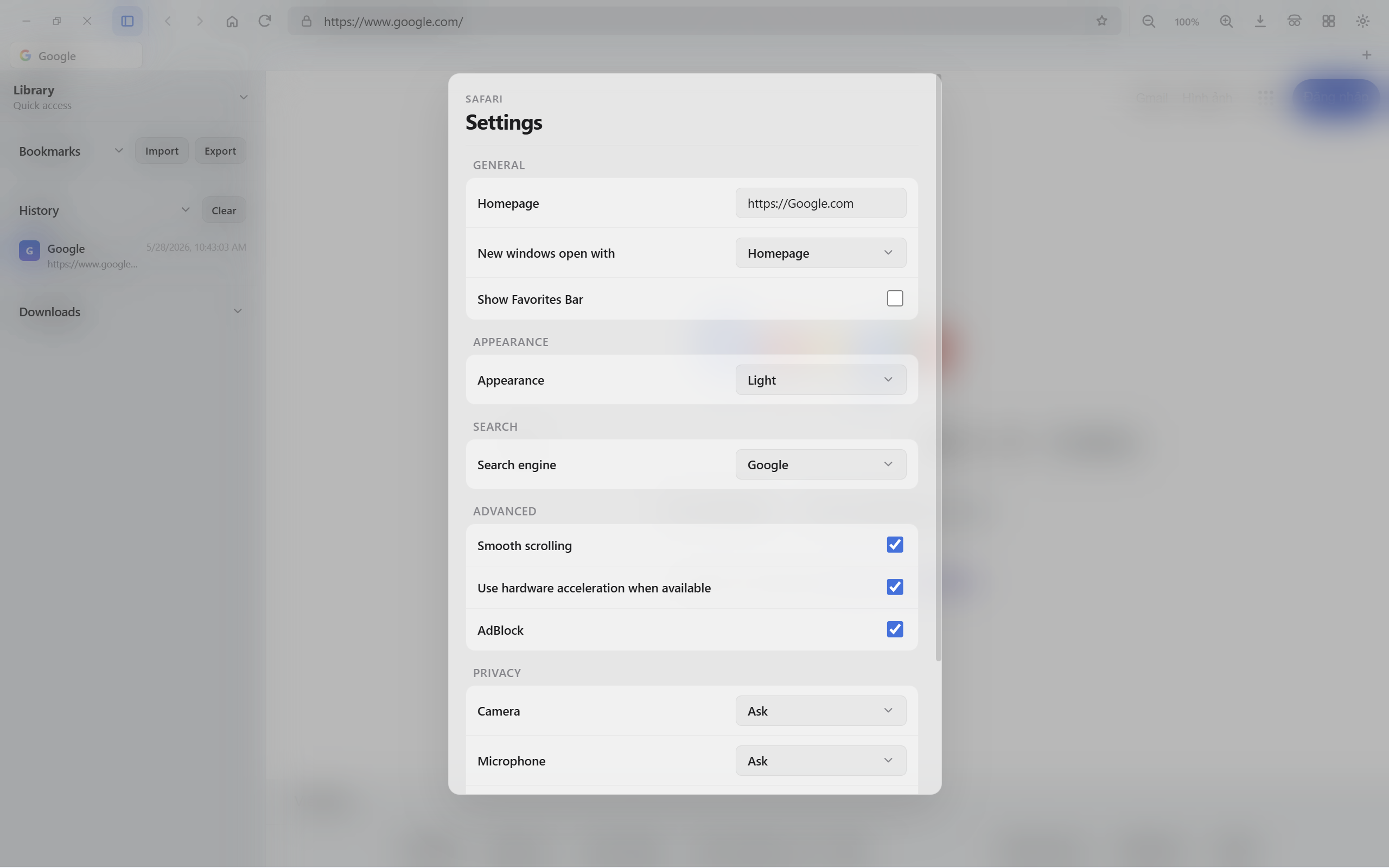This screenshot has height=868, width=1389.
Task: Toggle the sidebar panel icon
Action: point(127,21)
